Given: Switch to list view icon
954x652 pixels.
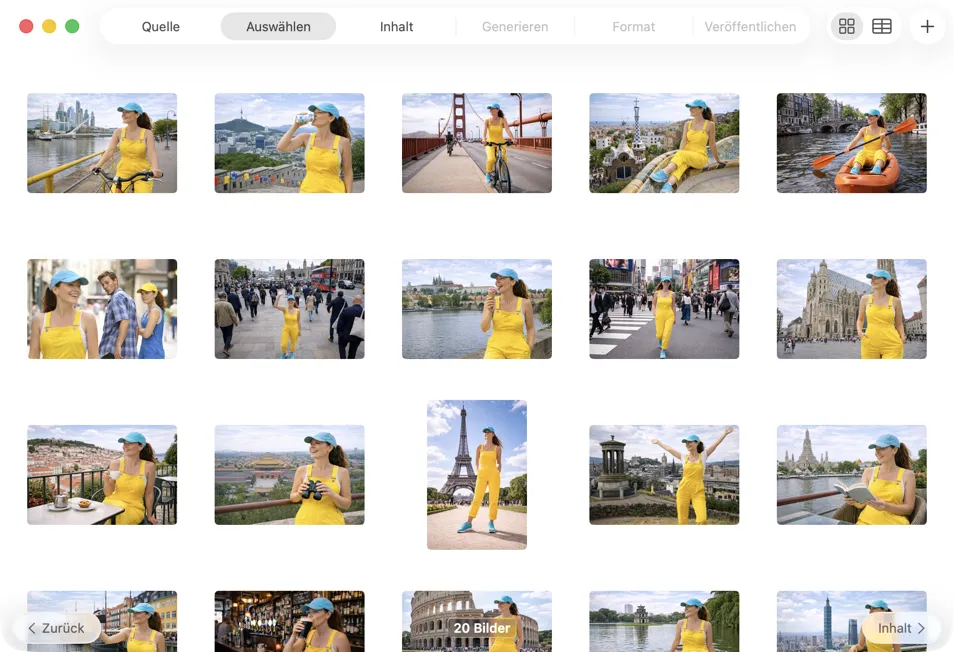Looking at the screenshot, I should [x=882, y=27].
